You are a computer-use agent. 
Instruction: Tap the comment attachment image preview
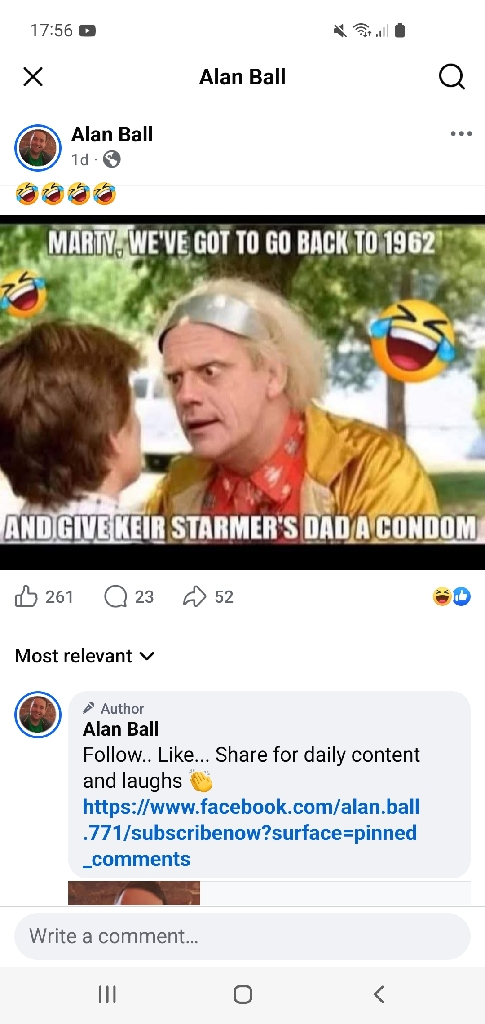(x=134, y=893)
